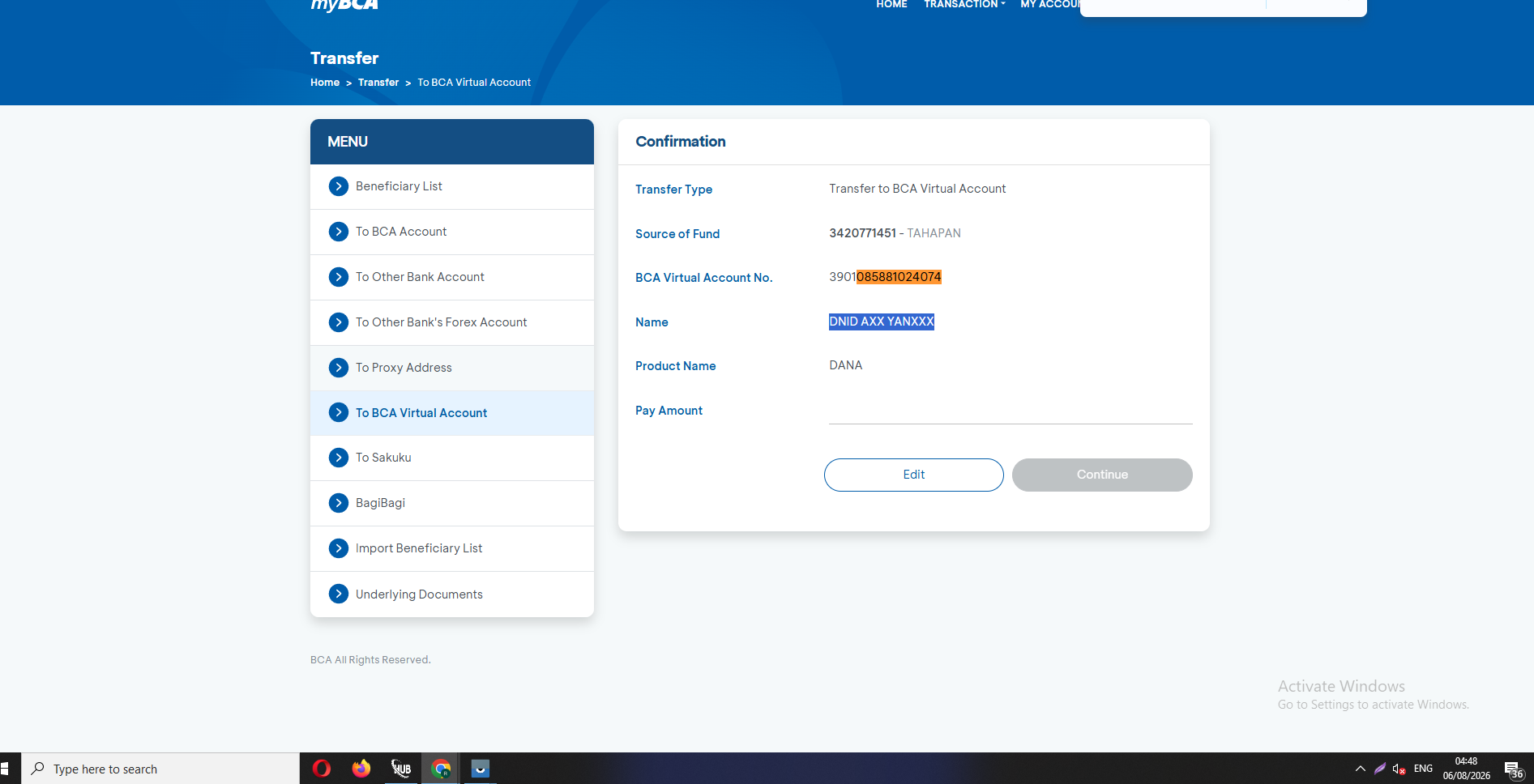Switch to Chrome in the taskbar
The height and width of the screenshot is (784, 1534).
(x=441, y=769)
